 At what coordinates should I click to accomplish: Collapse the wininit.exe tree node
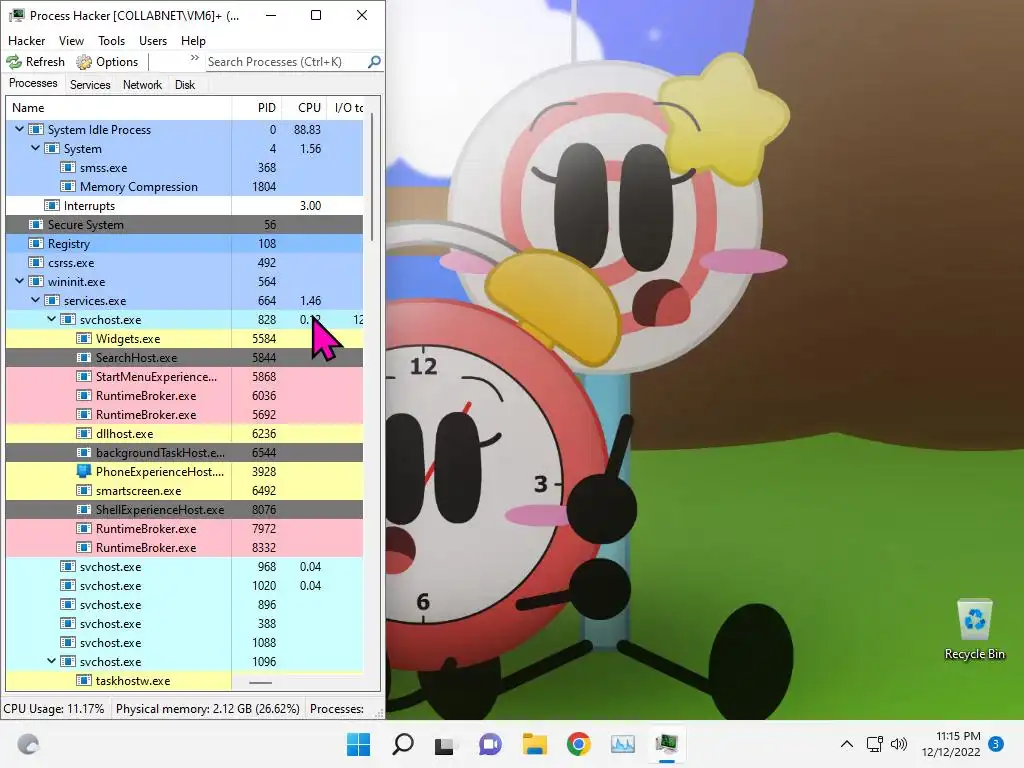click(x=20, y=281)
